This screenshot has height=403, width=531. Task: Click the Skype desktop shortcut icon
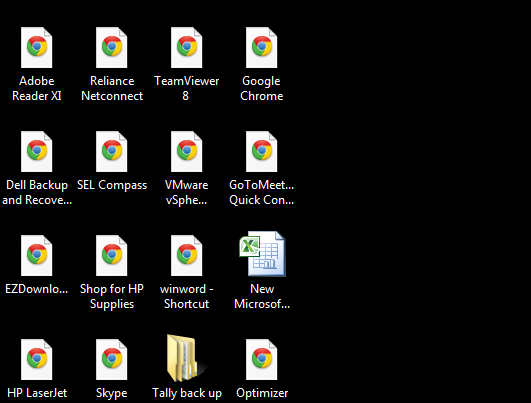click(112, 359)
